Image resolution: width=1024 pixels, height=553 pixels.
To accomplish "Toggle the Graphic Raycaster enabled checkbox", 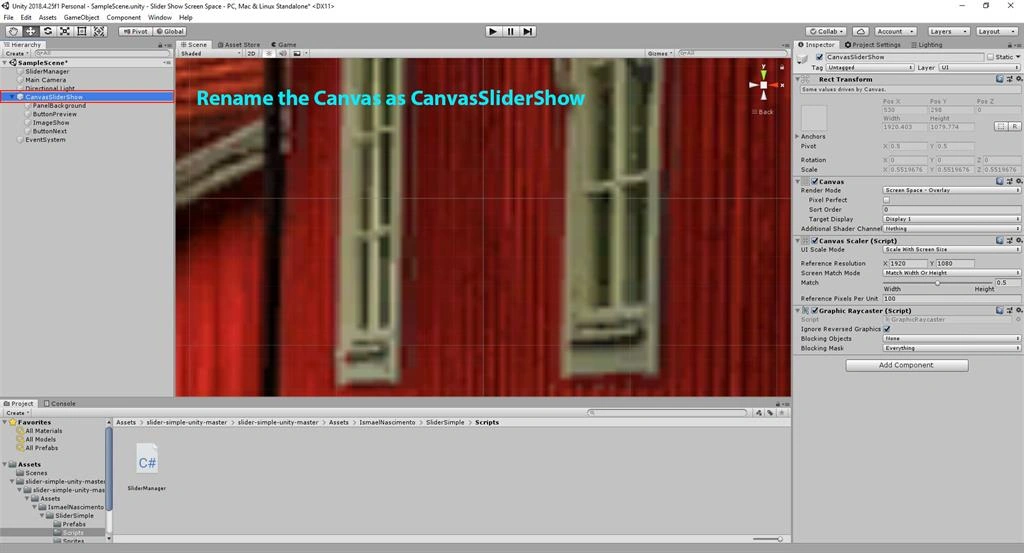I will 815,311.
